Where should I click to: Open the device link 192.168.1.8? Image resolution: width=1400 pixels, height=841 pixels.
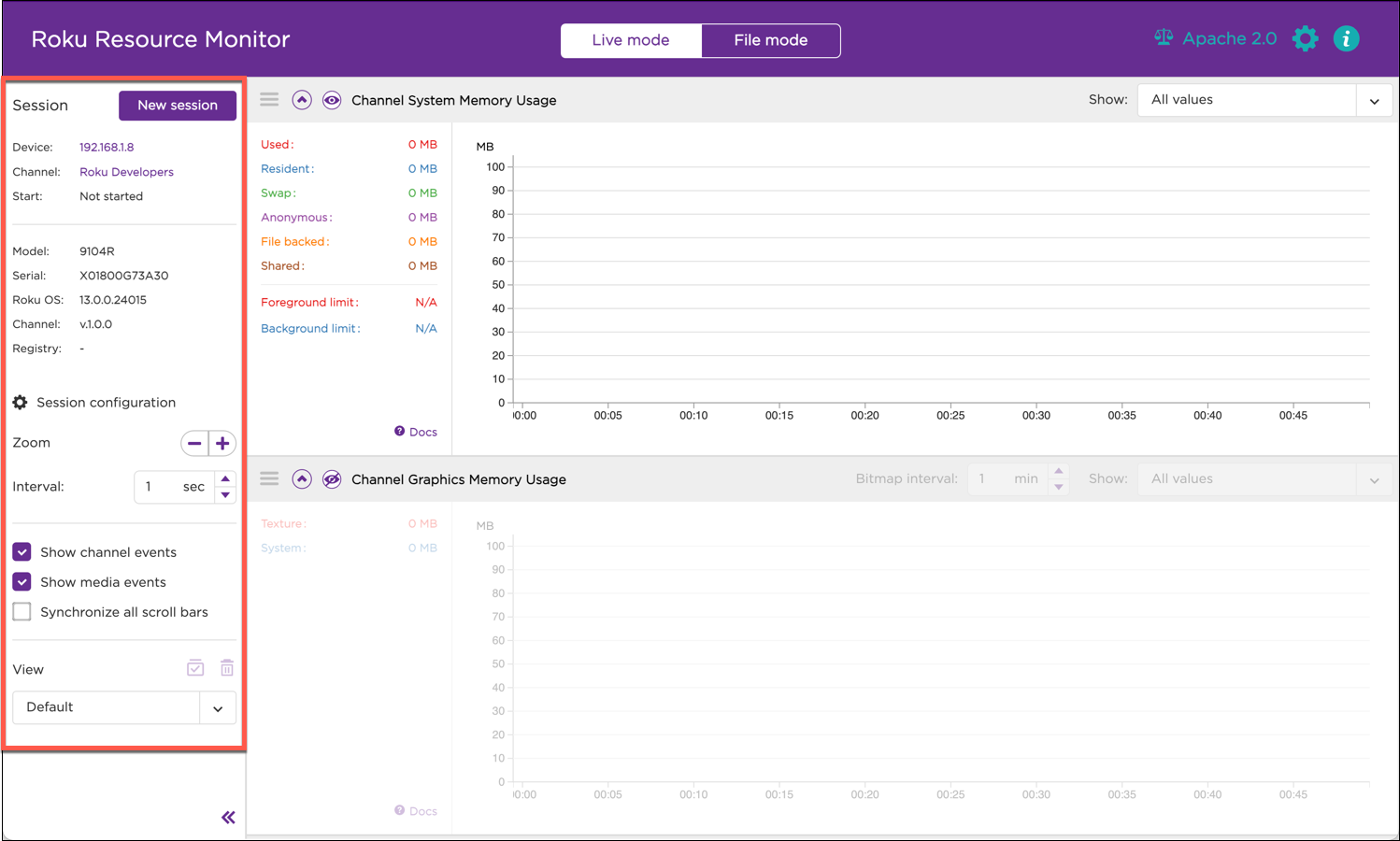[107, 147]
